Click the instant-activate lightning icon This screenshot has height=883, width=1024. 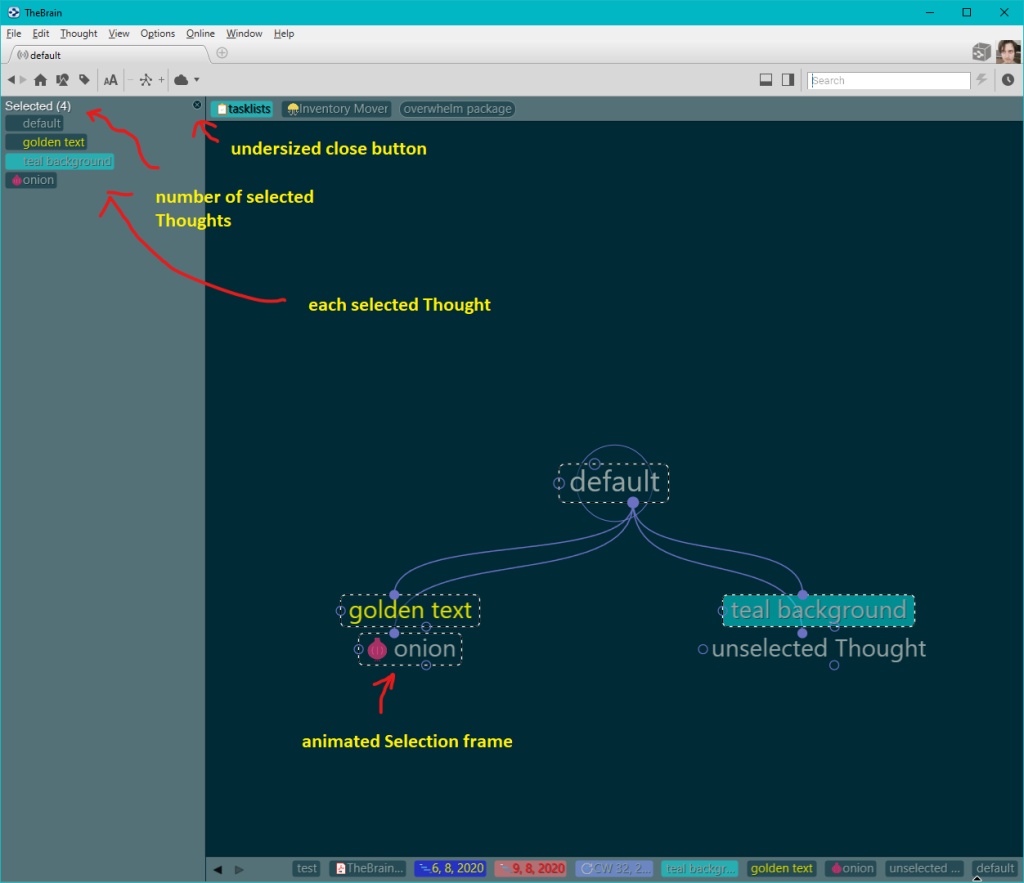tap(982, 80)
